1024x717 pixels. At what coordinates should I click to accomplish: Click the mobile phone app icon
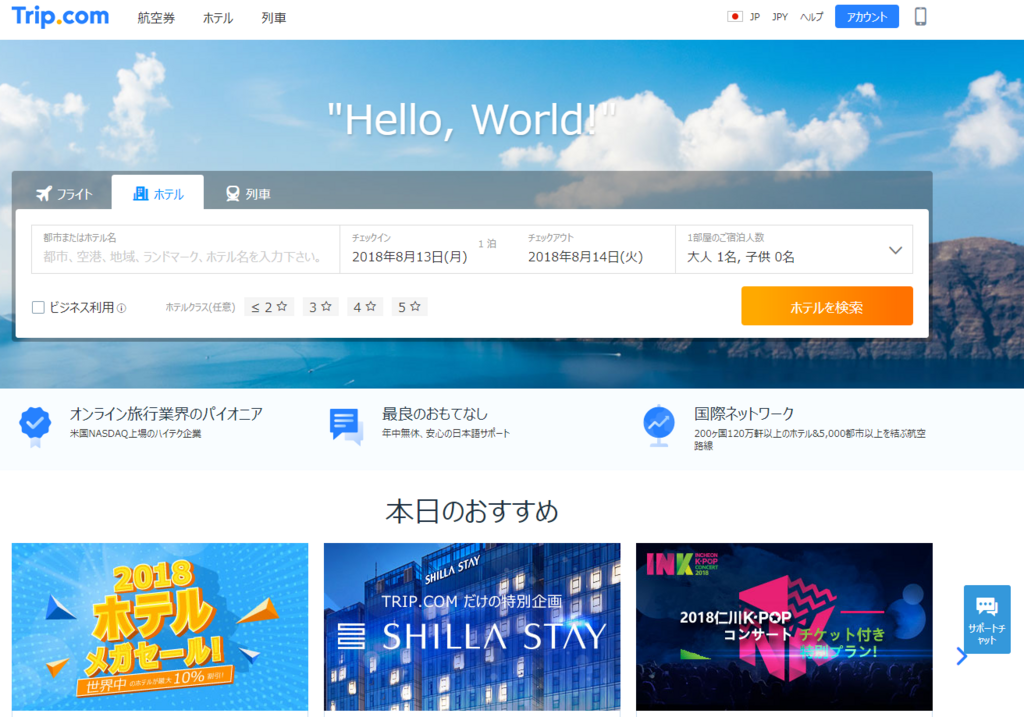920,16
